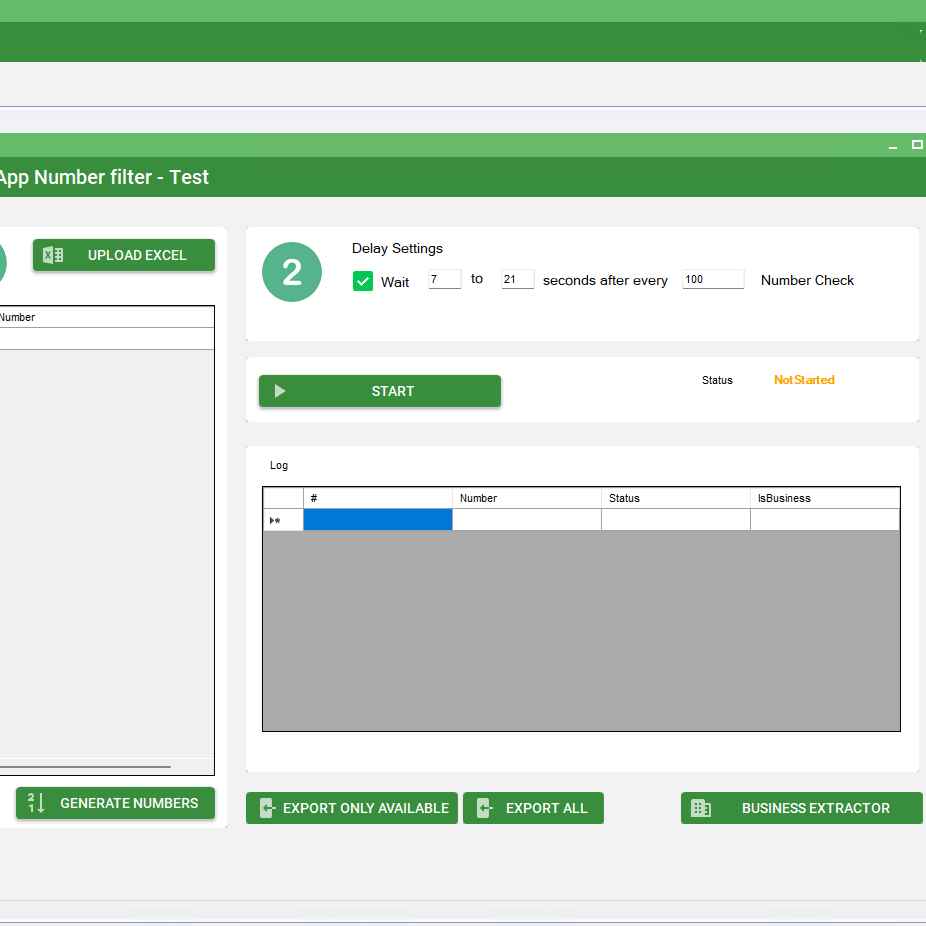Click the row selector arrow in log grid
Viewport: 926px width, 926px height.
[275, 519]
